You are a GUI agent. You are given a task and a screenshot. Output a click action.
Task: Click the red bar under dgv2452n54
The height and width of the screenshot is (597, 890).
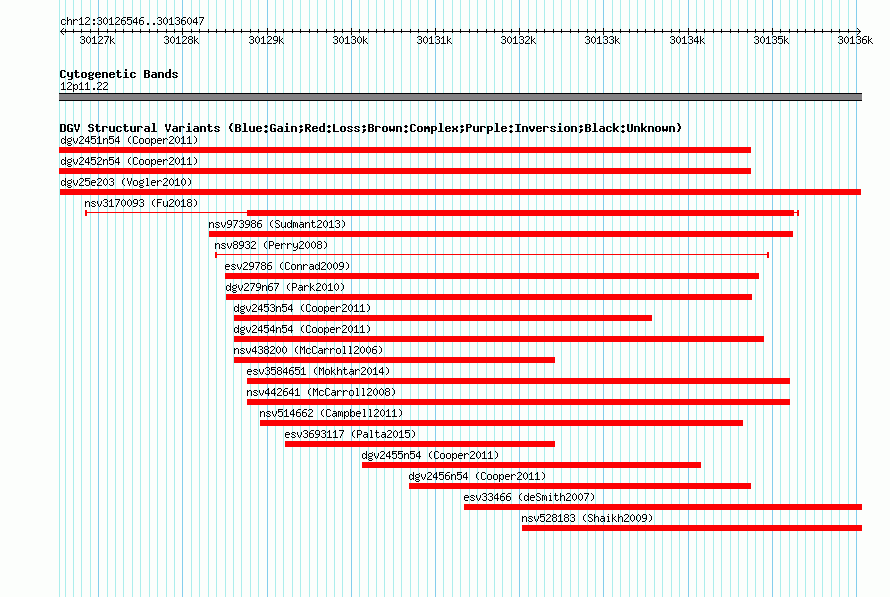[x=405, y=171]
